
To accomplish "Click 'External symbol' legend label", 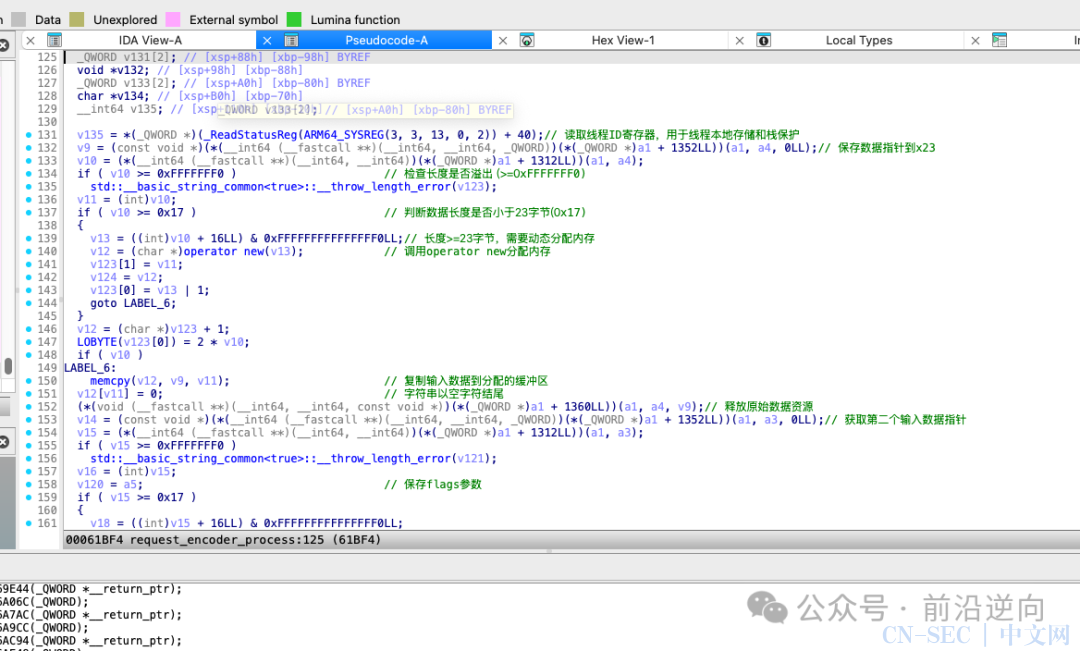I will point(233,20).
